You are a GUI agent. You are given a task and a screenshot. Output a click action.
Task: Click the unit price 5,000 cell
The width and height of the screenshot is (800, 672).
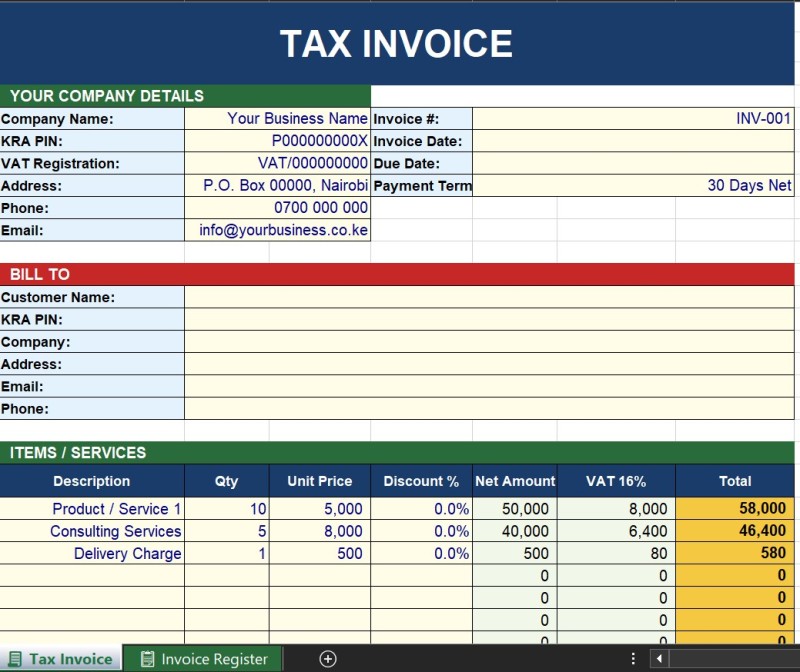(x=320, y=509)
